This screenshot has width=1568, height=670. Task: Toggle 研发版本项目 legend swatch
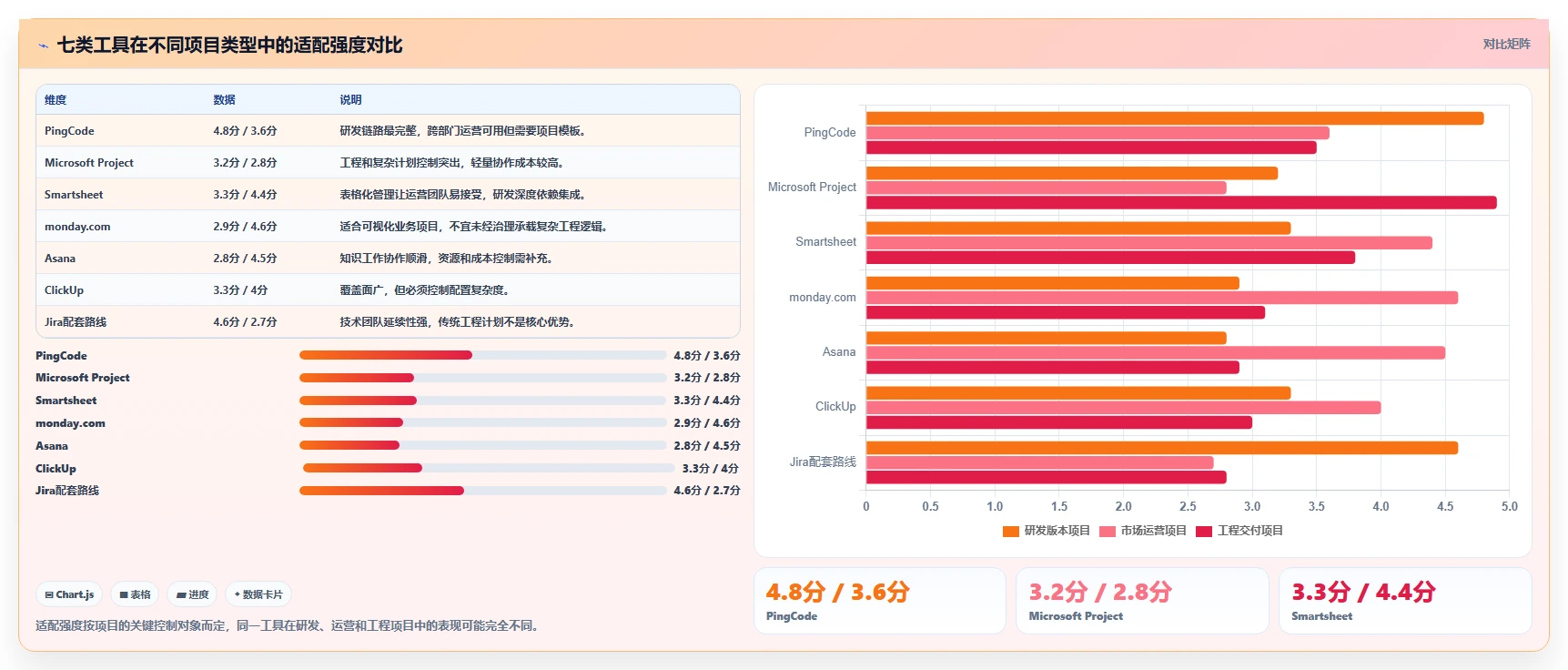pyautogui.click(x=1010, y=531)
